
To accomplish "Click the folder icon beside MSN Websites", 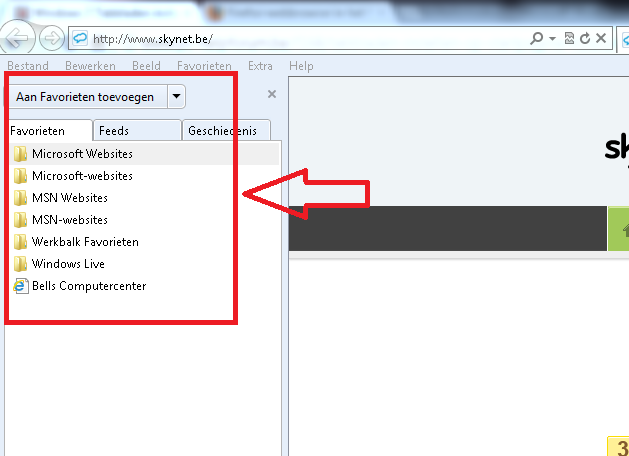I will pos(20,198).
